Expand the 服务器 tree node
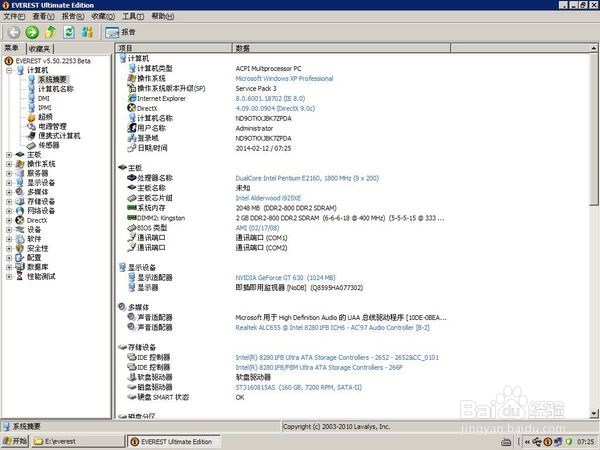This screenshot has width=600, height=450. point(9,173)
